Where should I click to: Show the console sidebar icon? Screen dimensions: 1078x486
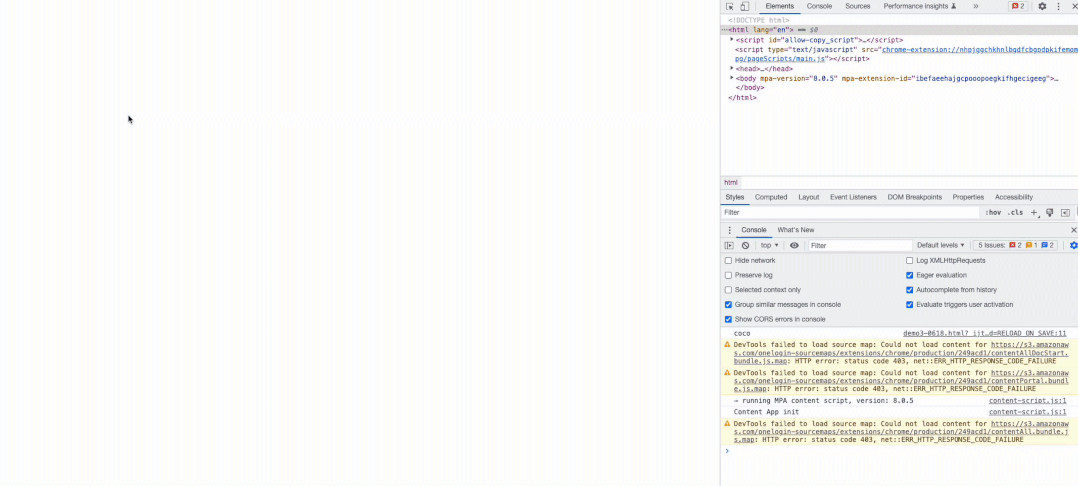pyautogui.click(x=729, y=245)
